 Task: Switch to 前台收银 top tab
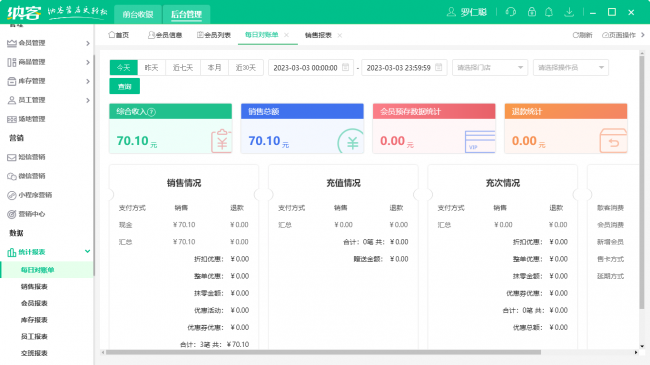pos(138,14)
